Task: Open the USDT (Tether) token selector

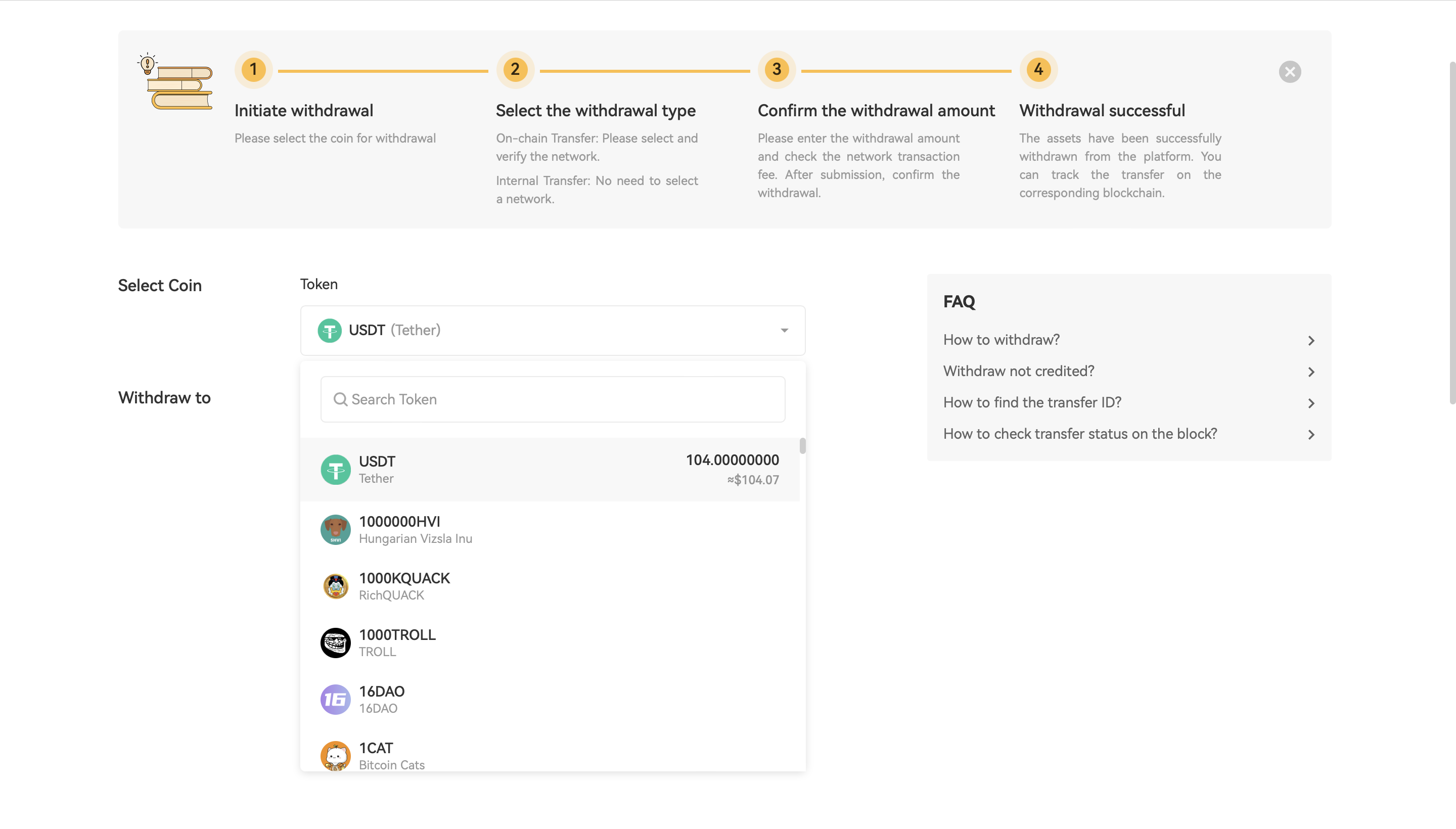Action: point(553,330)
